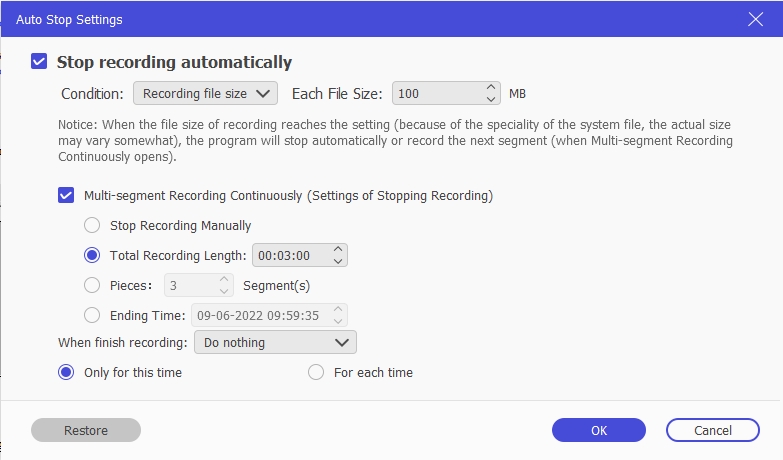The image size is (783, 460).
Task: Decrease Each File Size value
Action: click(490, 99)
